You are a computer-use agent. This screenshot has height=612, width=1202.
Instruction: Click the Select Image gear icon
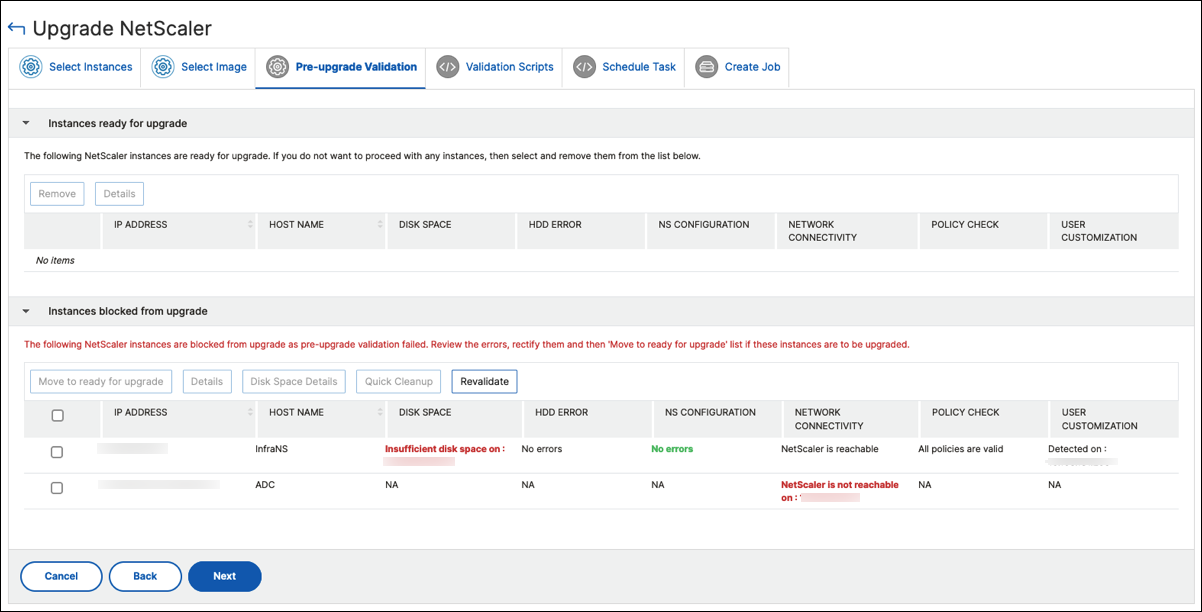pos(163,67)
